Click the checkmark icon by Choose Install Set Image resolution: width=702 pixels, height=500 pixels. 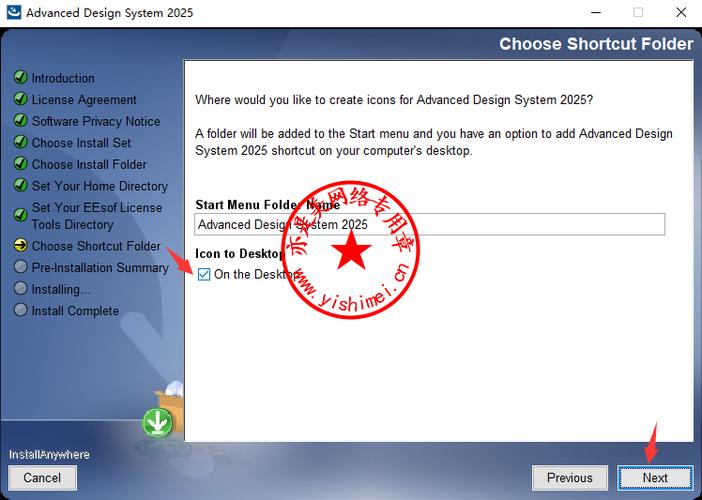[20, 143]
